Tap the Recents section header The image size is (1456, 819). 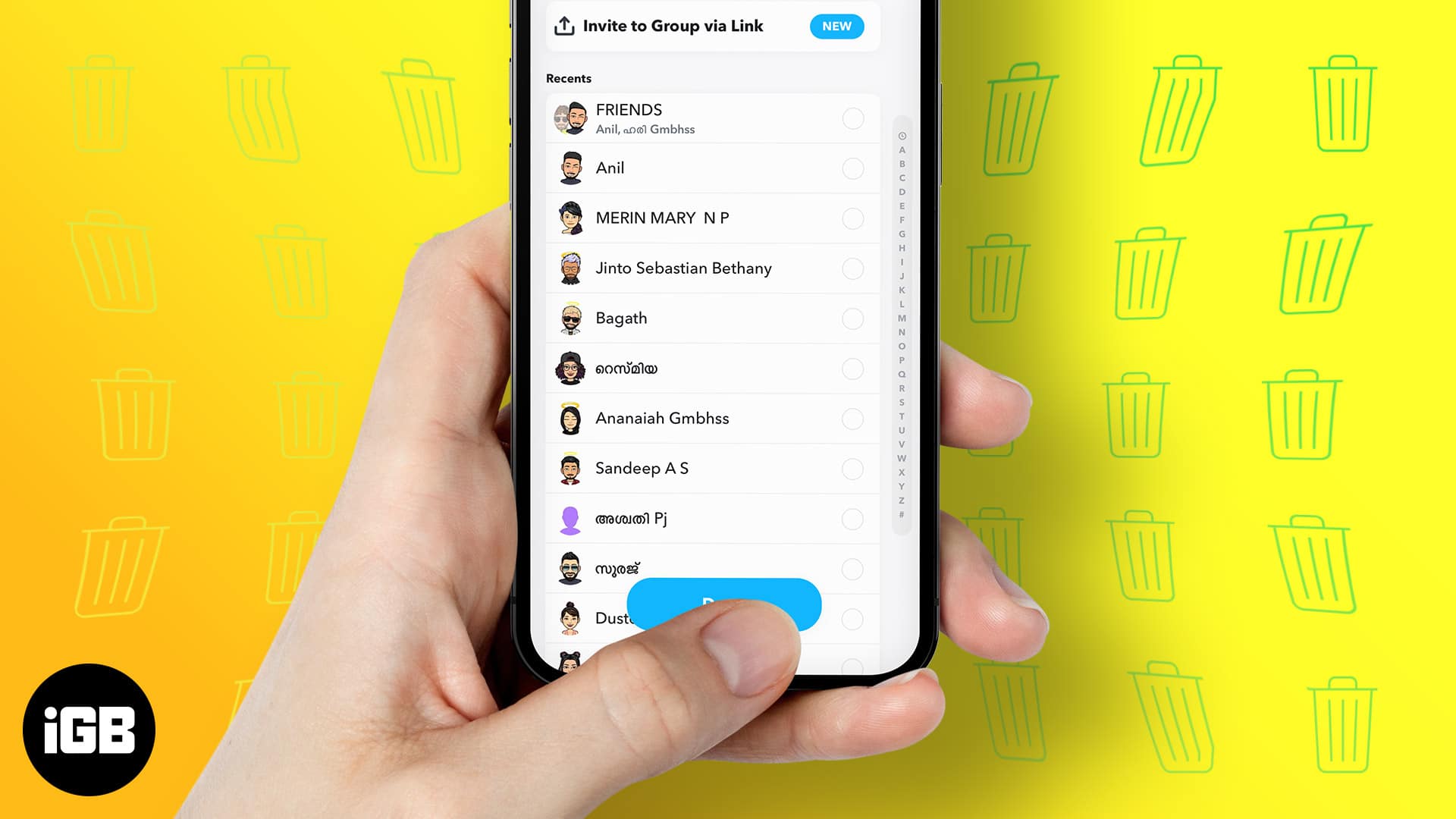569,77
